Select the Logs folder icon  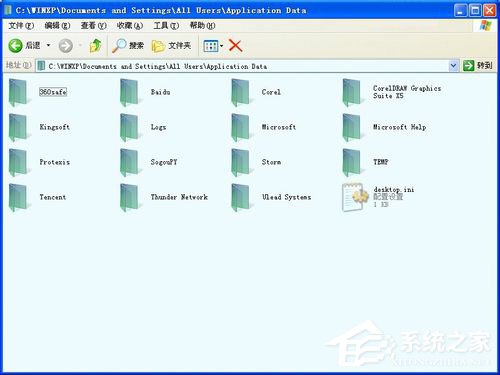[x=129, y=127]
